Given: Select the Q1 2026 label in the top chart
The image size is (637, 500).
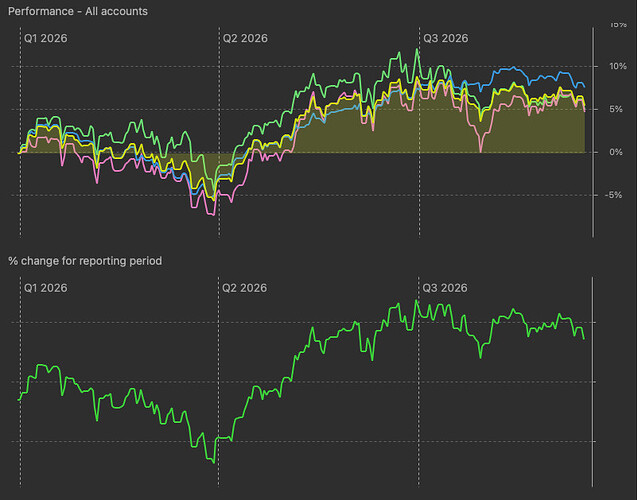Looking at the screenshot, I should [46, 38].
